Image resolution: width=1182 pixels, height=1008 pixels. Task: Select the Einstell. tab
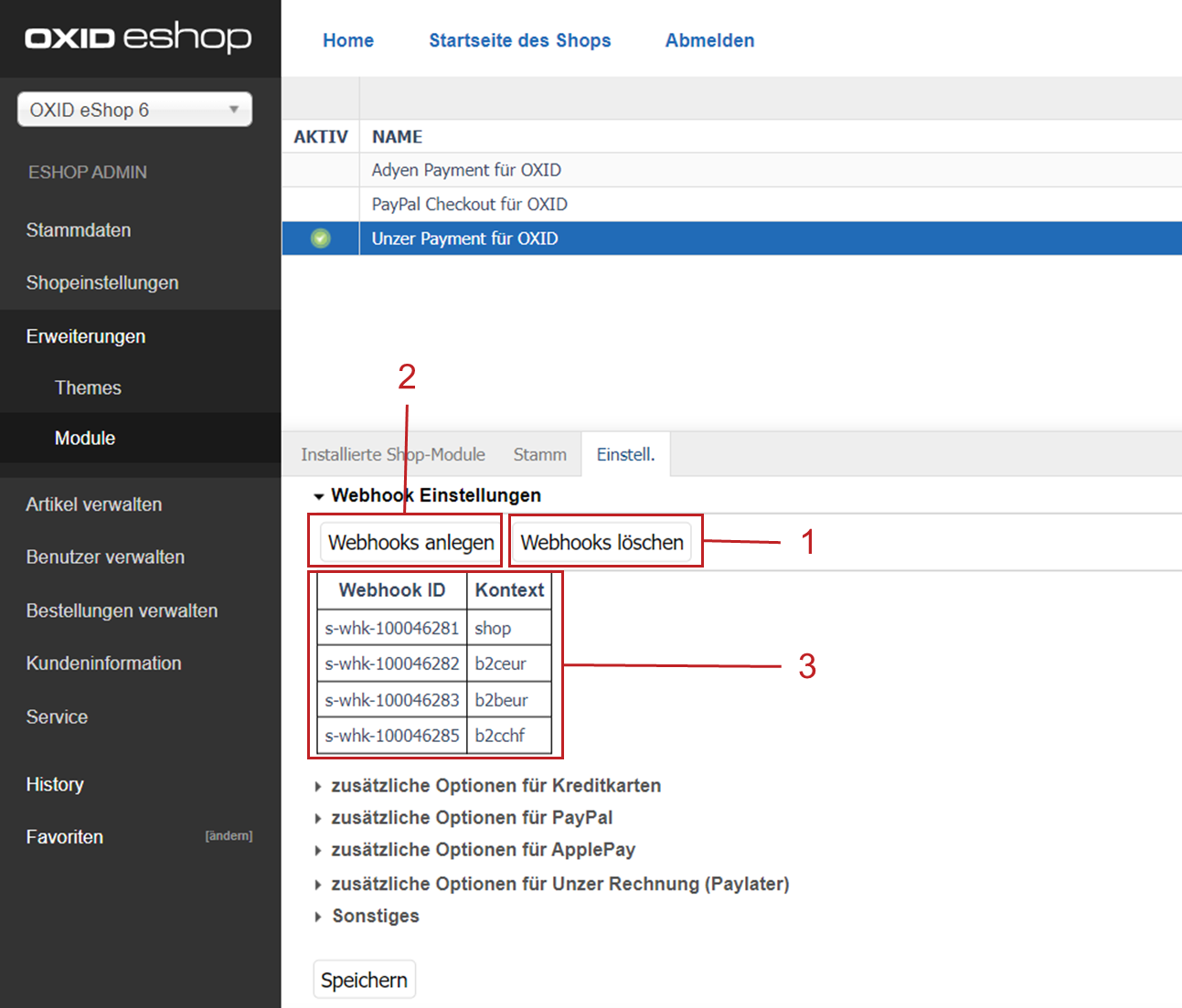(626, 454)
